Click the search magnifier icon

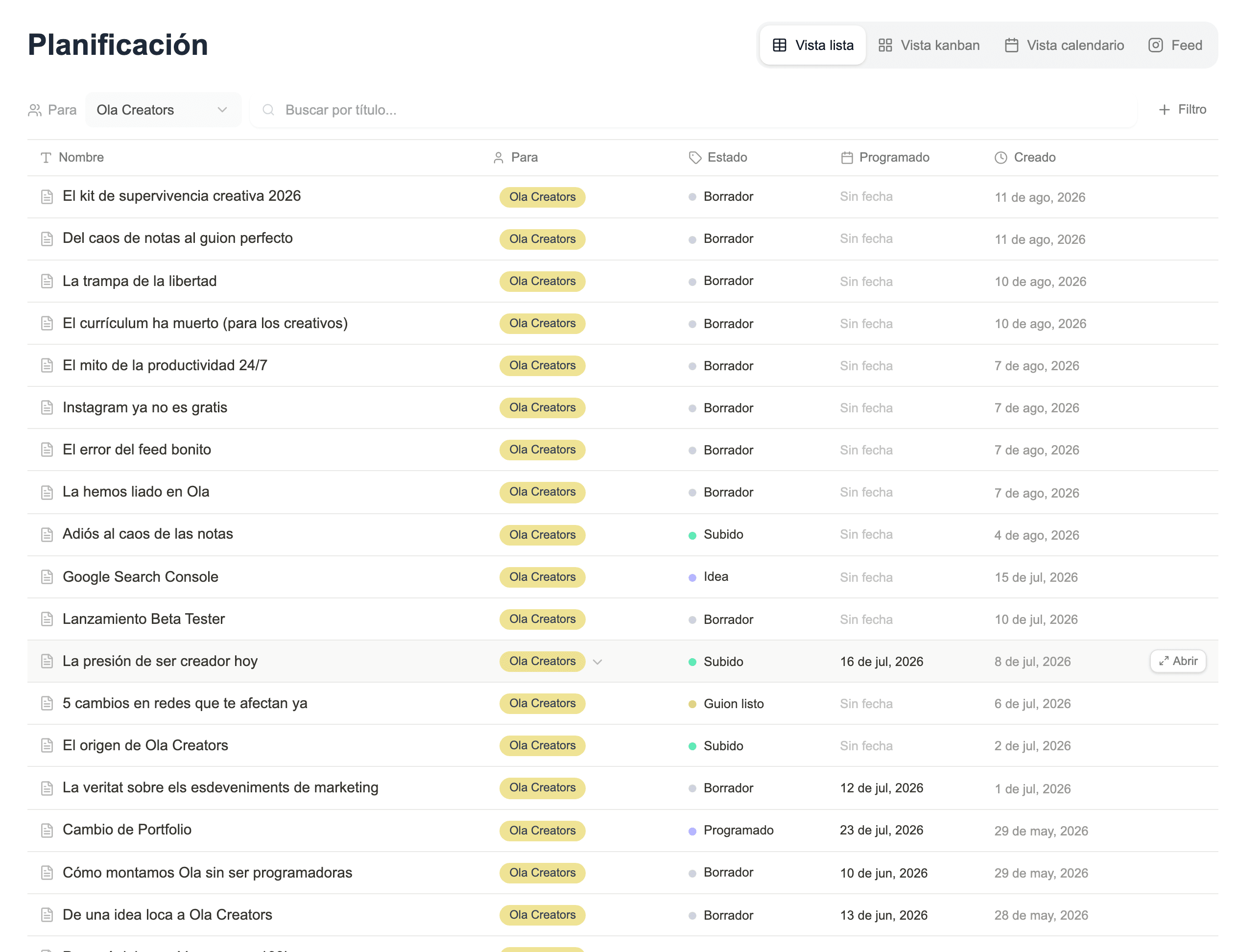coord(268,110)
